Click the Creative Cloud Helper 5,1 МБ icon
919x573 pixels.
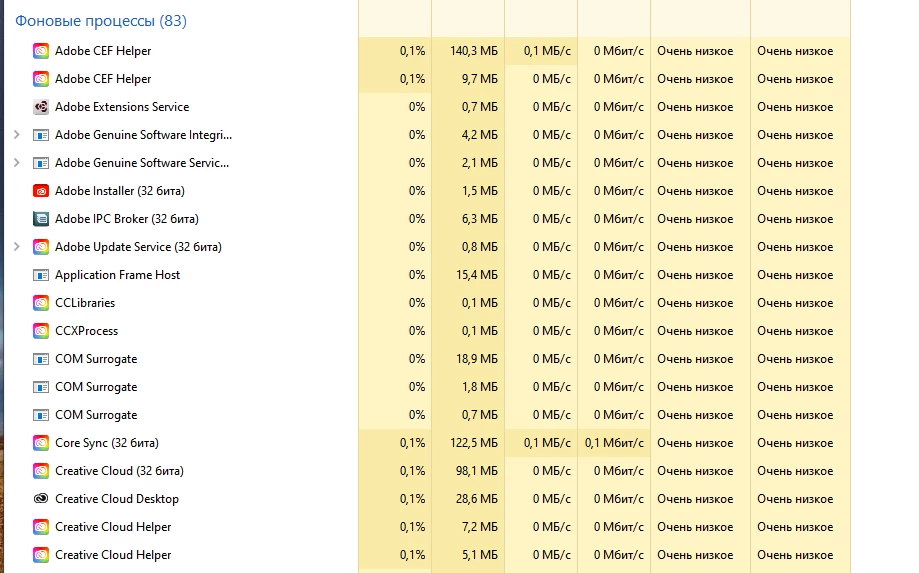(40, 555)
